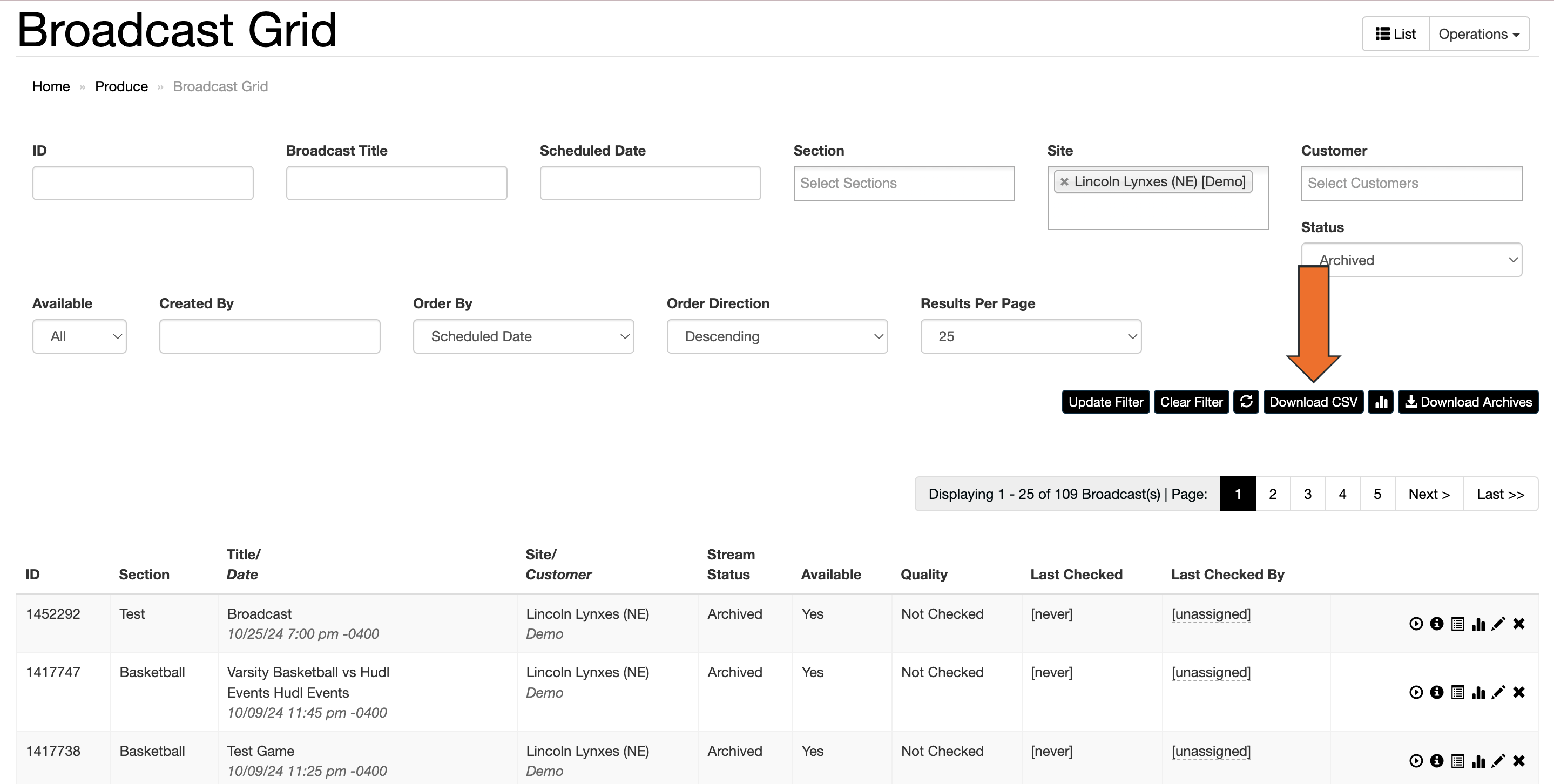
Task: Switch to List view
Action: point(1395,35)
